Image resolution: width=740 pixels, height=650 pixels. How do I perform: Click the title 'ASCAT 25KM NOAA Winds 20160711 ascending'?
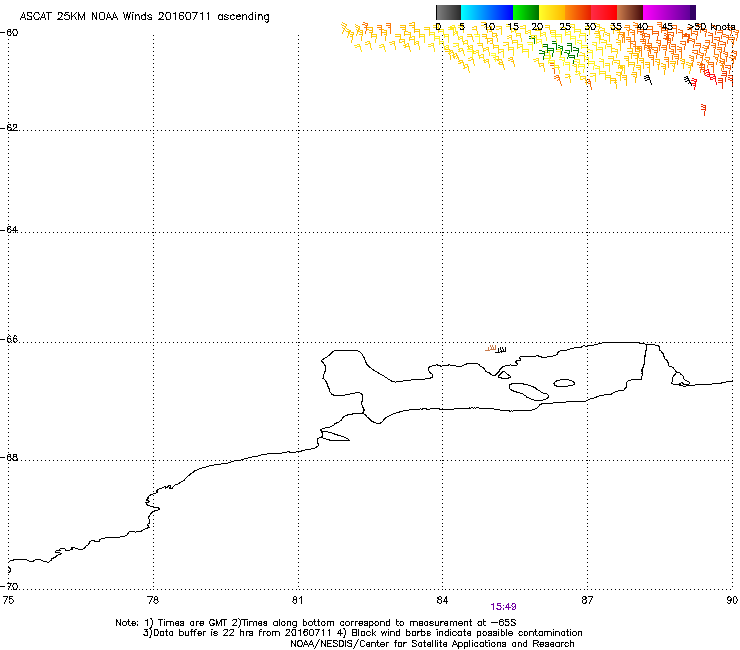[144, 17]
